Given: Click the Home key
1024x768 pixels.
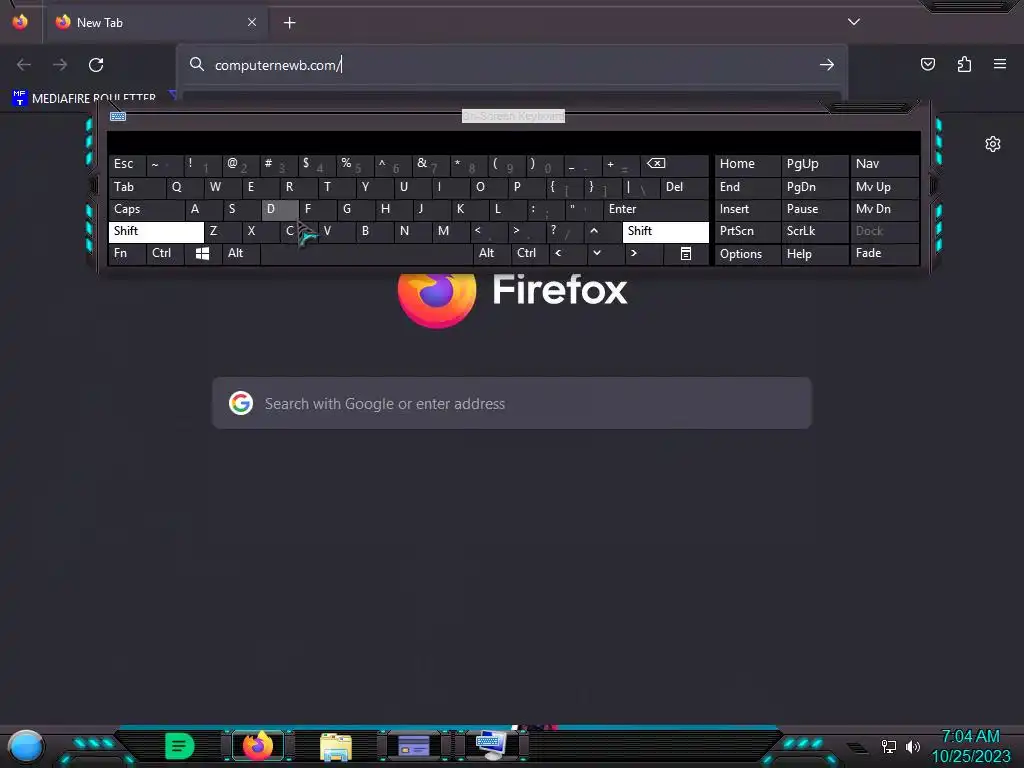Looking at the screenshot, I should point(747,164).
